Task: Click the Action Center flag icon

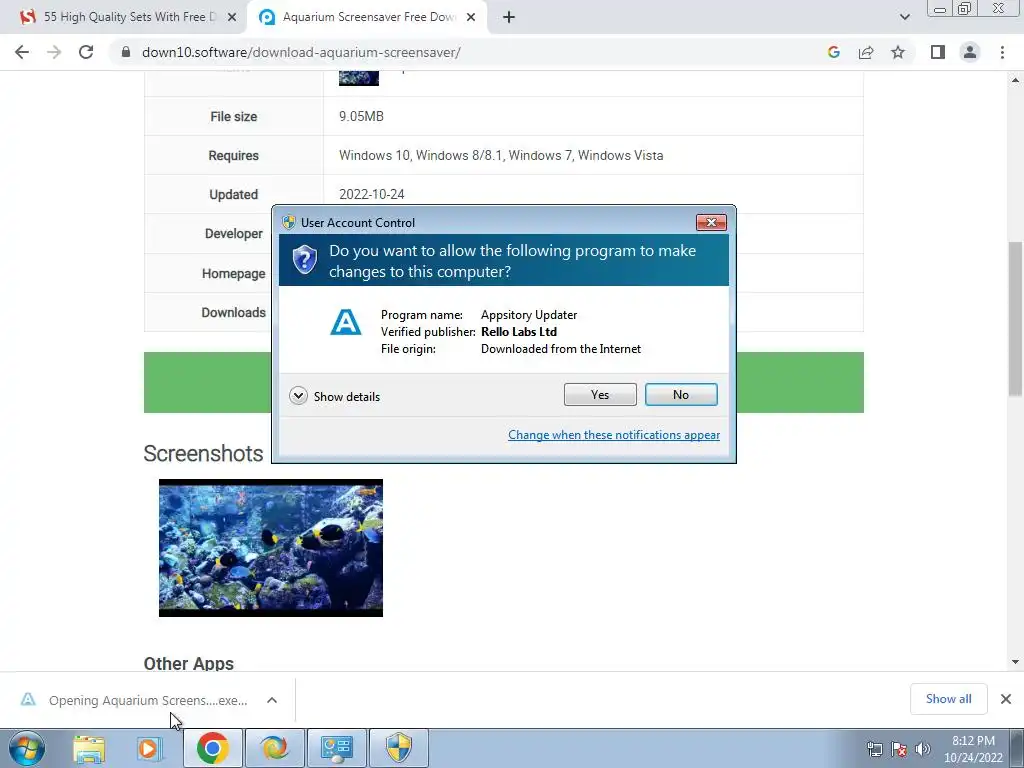Action: (899, 749)
